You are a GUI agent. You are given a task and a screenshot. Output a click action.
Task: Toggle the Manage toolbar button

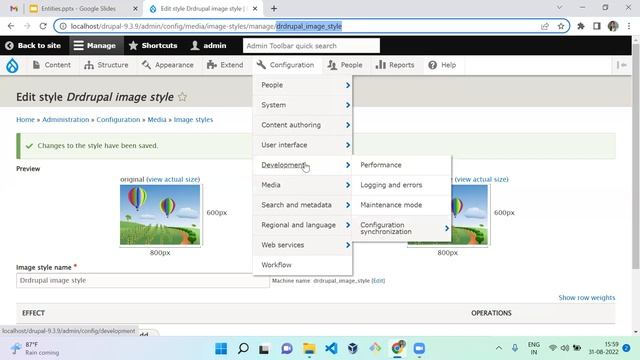[95, 46]
